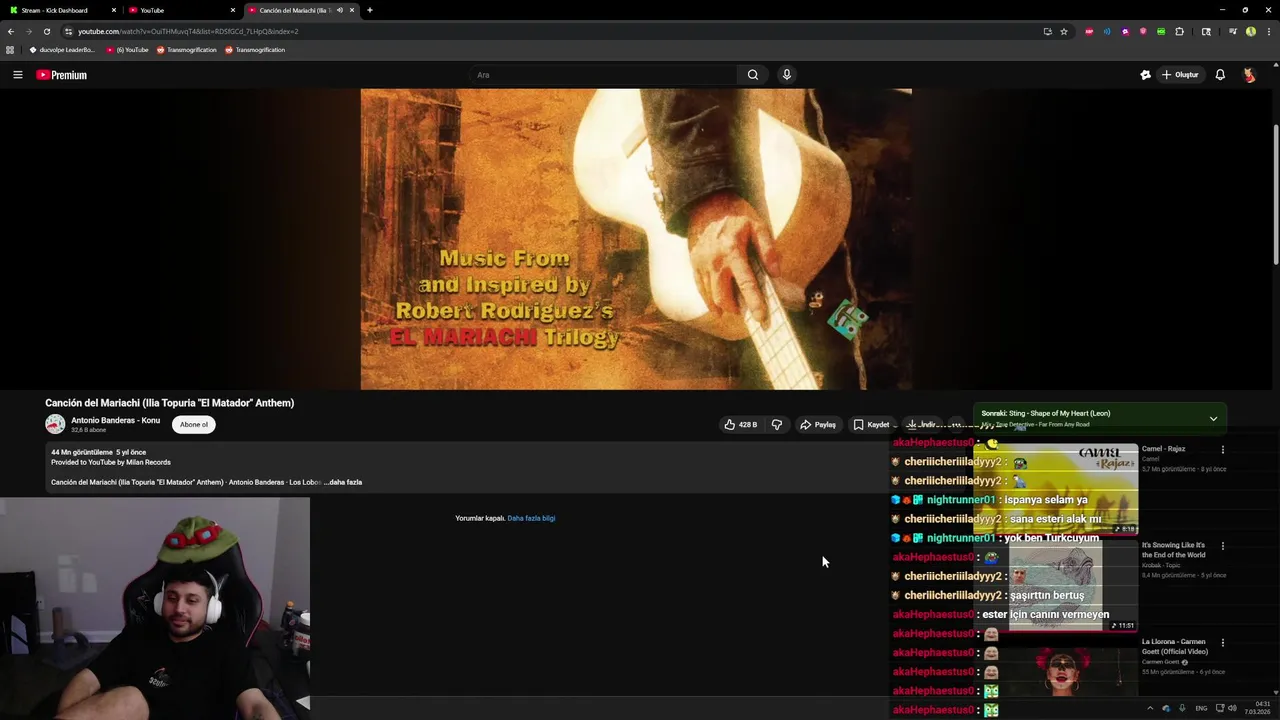Open the green extension icon in toolbar
This screenshot has width=1280, height=720.
[x=1161, y=31]
